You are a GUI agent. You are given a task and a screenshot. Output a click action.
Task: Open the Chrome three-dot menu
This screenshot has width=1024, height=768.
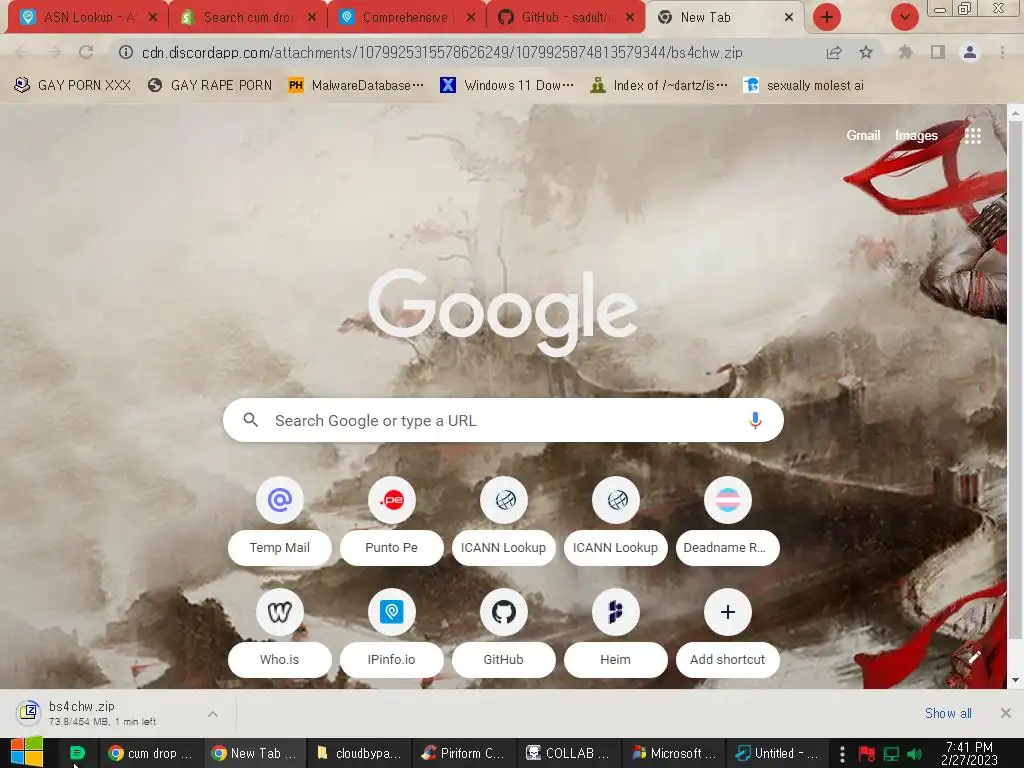[1002, 52]
